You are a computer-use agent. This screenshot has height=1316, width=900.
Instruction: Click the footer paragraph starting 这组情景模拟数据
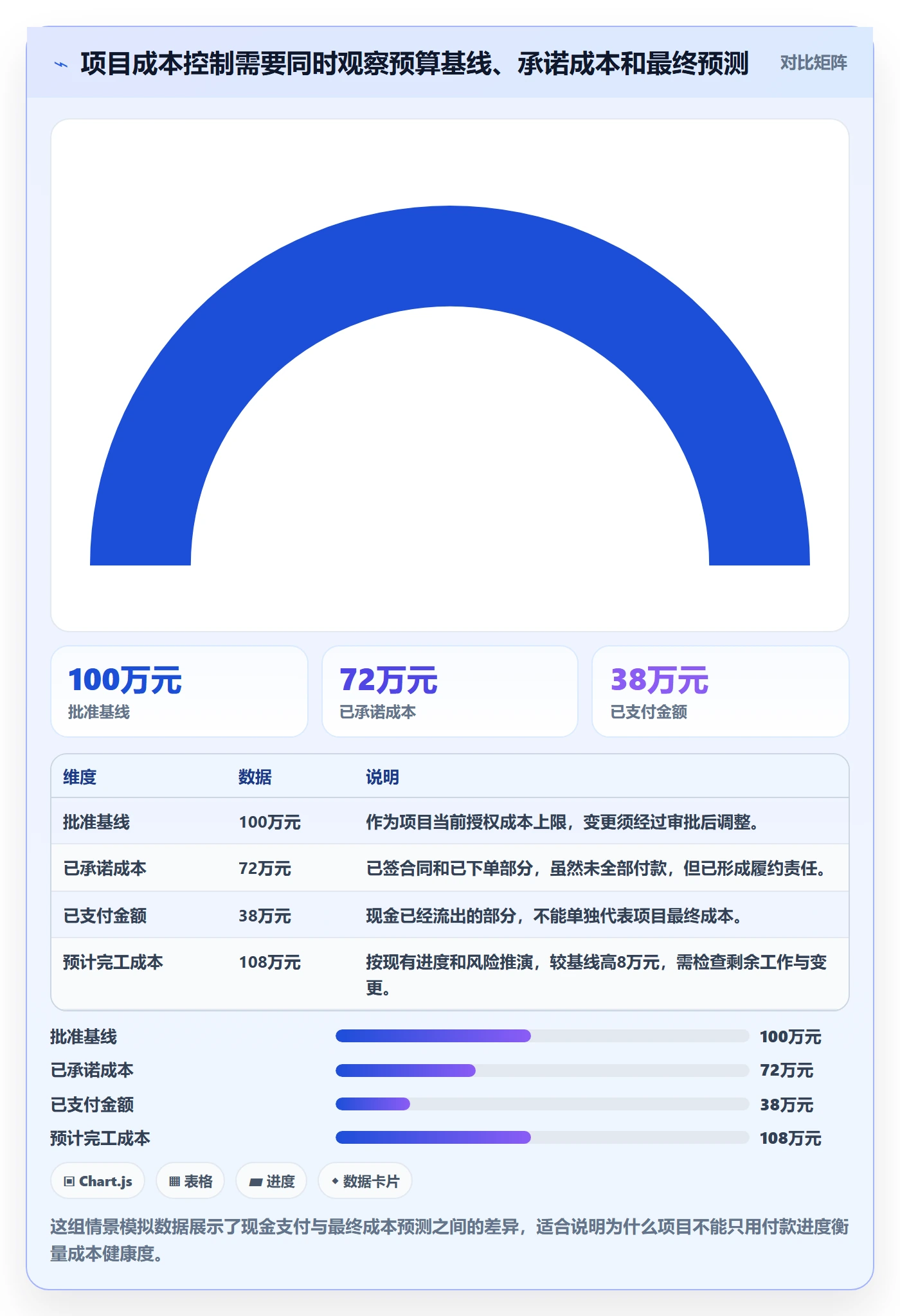449,1240
